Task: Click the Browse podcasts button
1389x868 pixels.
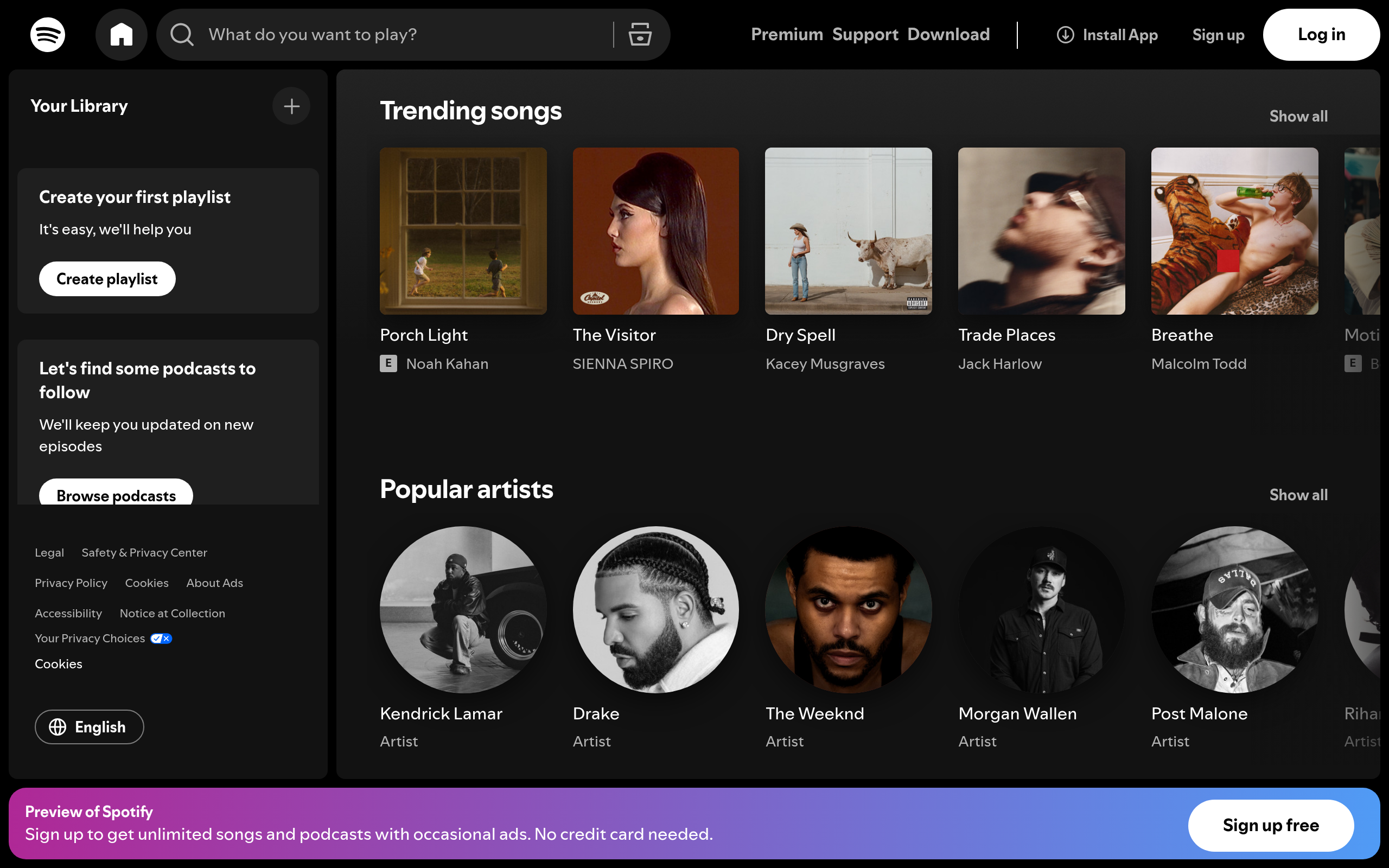Action: [x=116, y=495]
